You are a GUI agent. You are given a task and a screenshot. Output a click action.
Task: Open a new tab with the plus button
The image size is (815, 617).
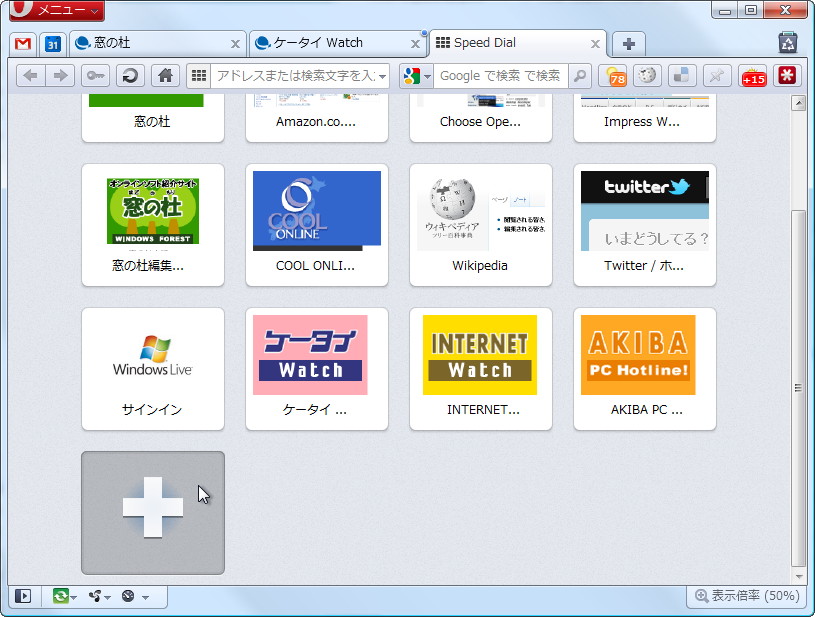627,44
